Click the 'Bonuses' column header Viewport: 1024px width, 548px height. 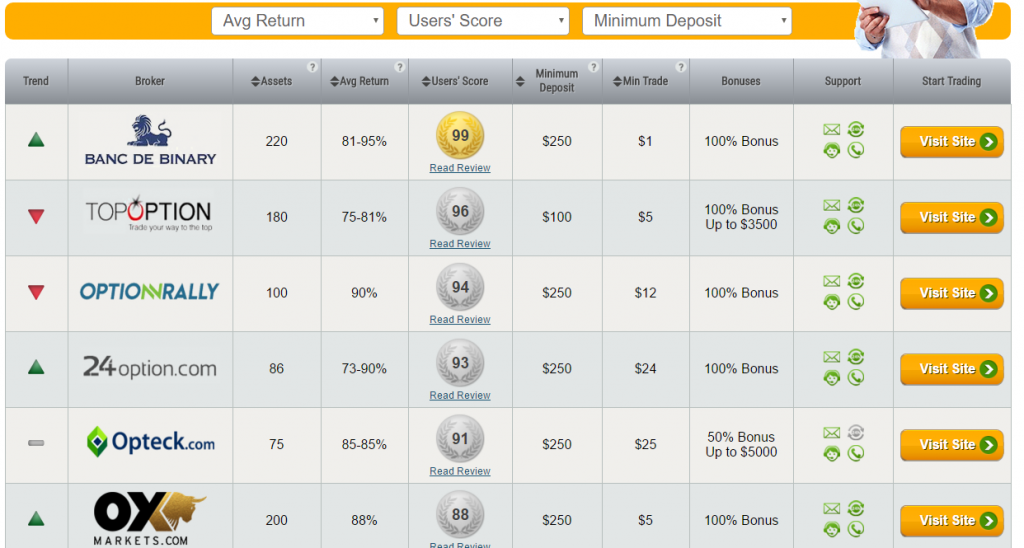pyautogui.click(x=741, y=81)
